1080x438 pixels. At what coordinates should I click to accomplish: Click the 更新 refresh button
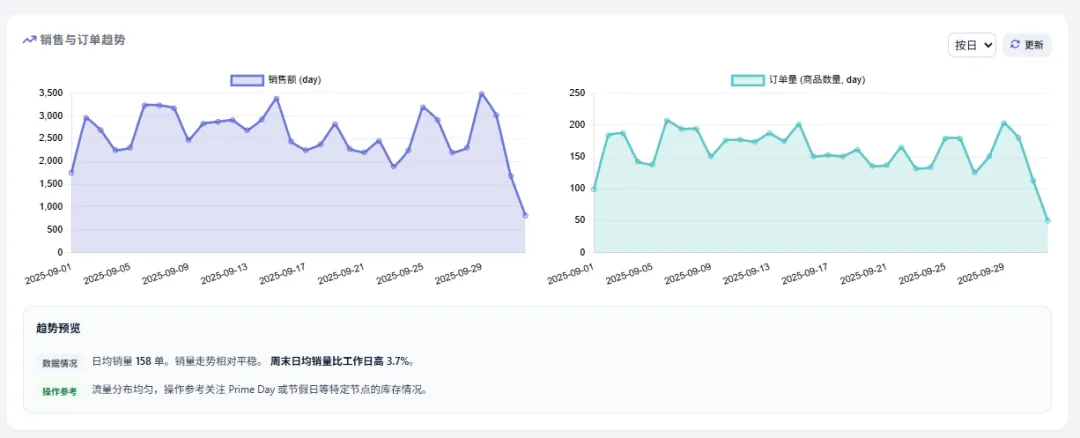(1027, 45)
